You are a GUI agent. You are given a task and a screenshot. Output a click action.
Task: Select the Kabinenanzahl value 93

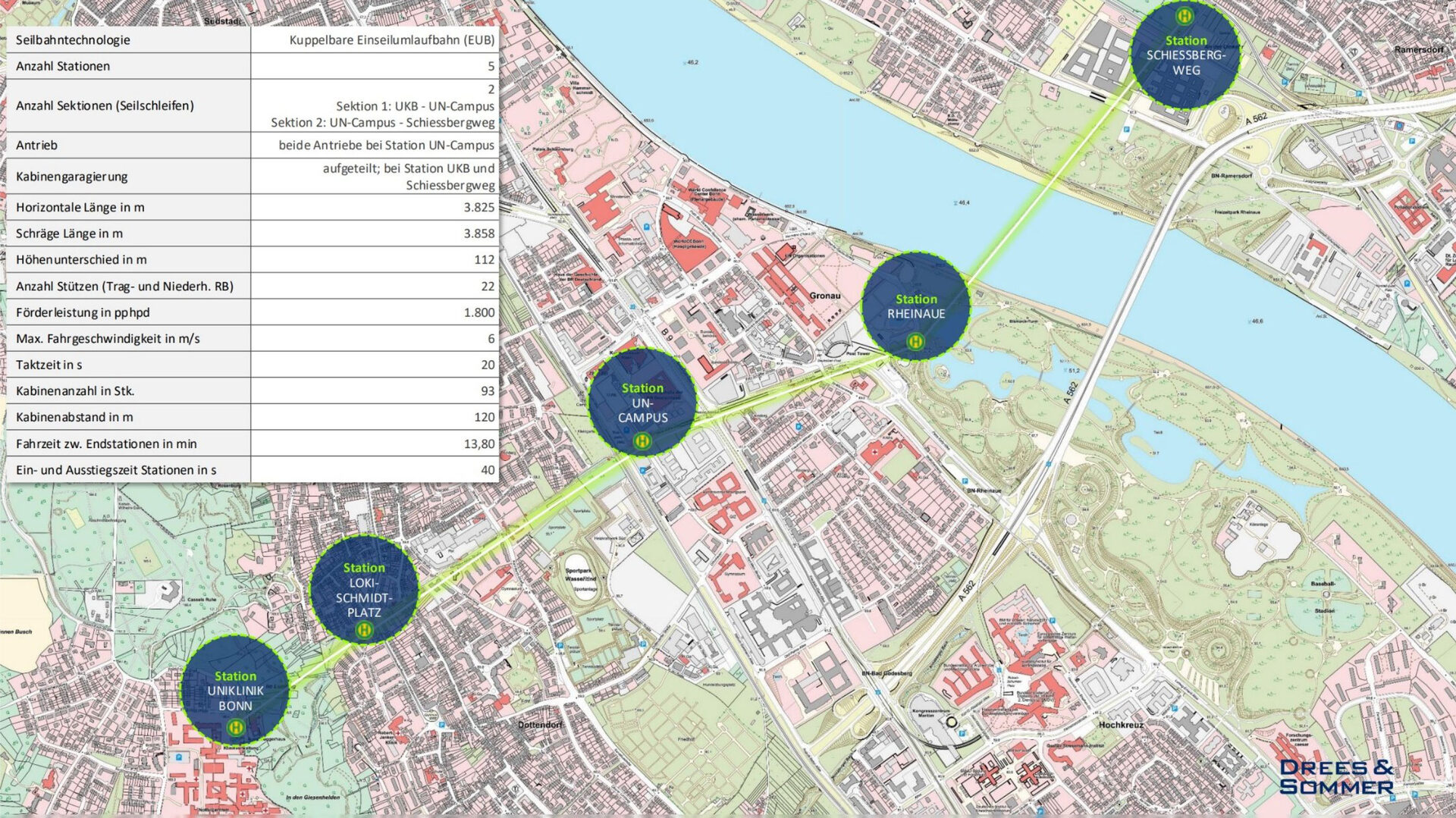point(487,391)
